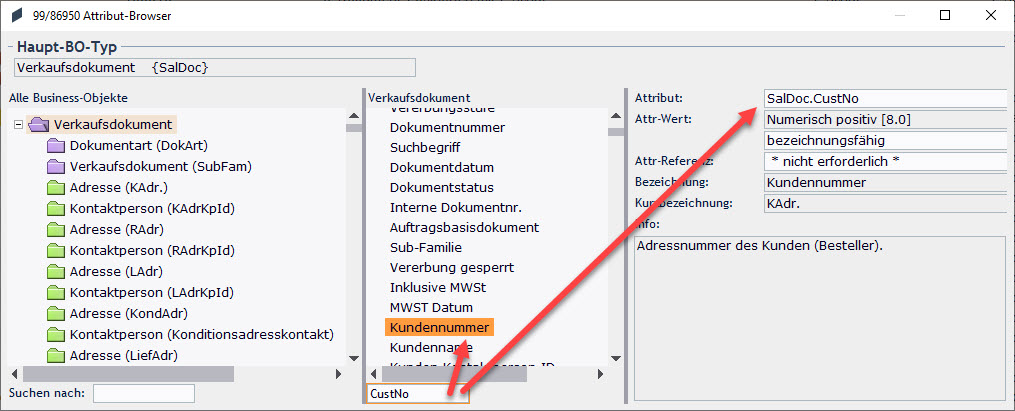The height and width of the screenshot is (411, 1015).
Task: Click left arrow of tree horizontal scrollbar
Action: 14,374
